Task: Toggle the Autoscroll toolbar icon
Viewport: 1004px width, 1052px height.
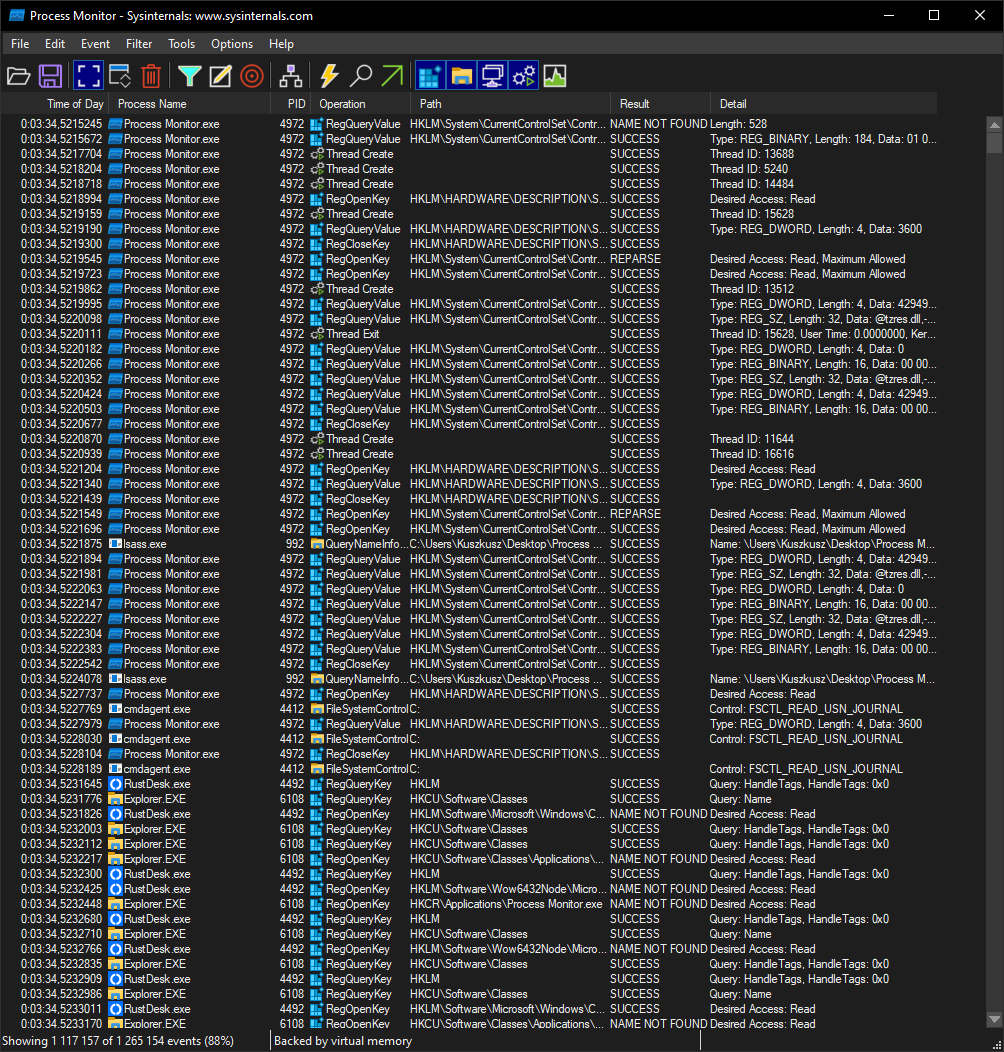Action: click(x=120, y=76)
